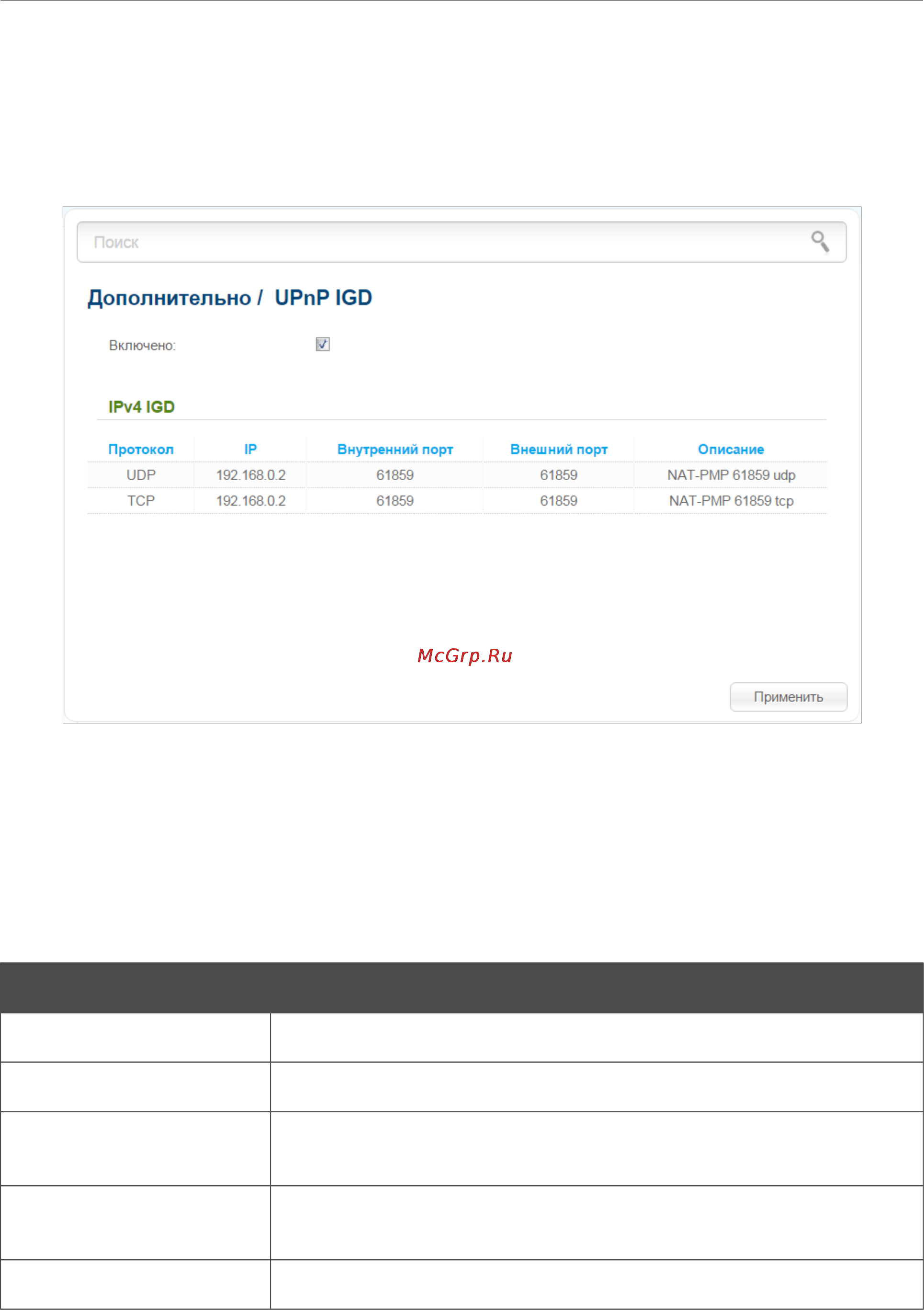
Task: Click external port 61859 in TCP row
Action: click(558, 500)
